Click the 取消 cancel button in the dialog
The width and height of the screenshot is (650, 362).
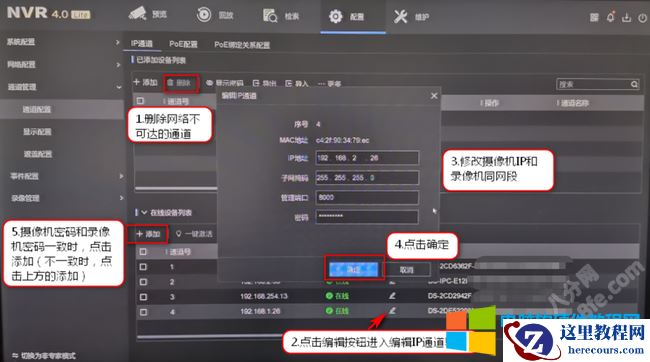[407, 270]
